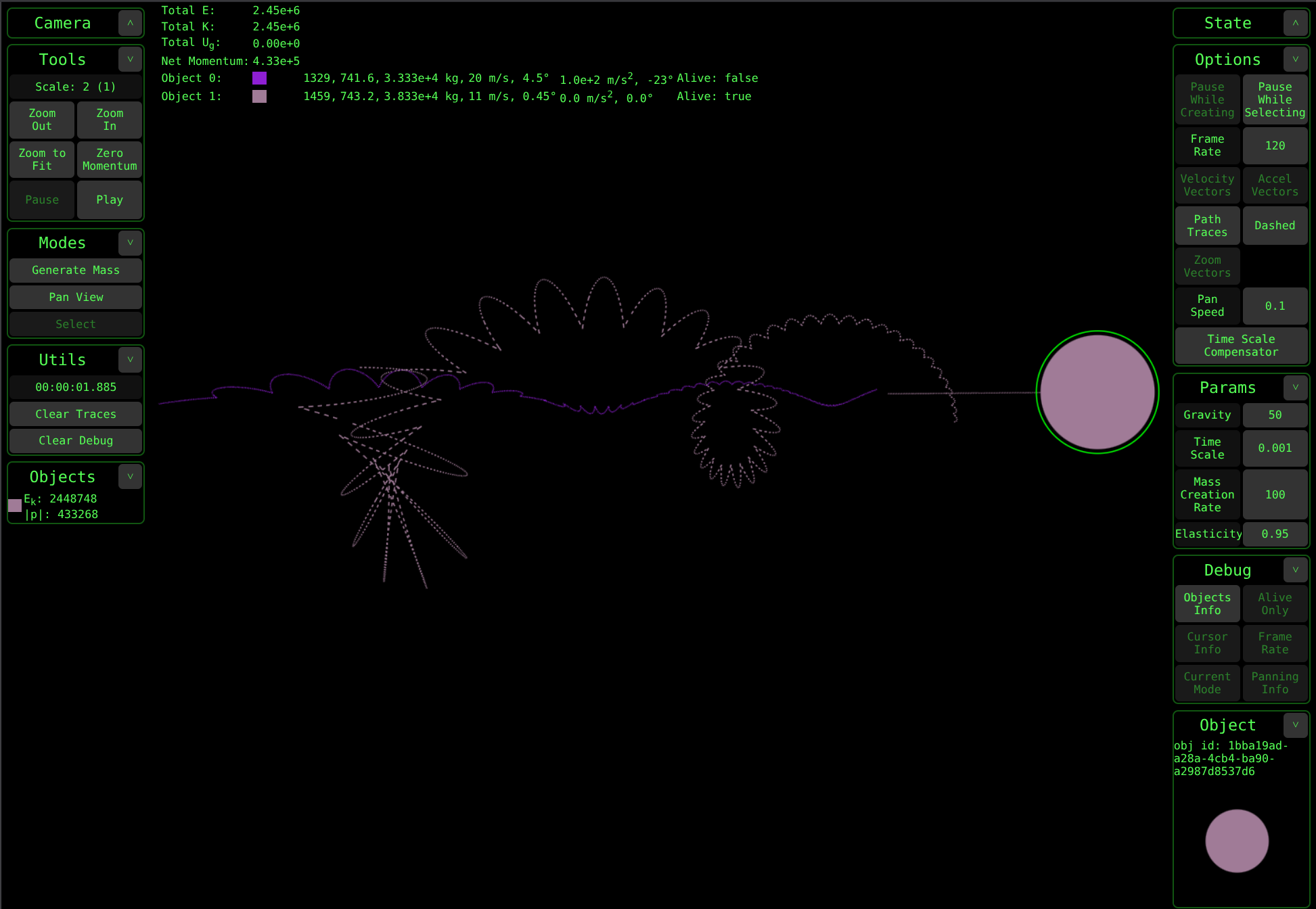The width and height of the screenshot is (1316, 909).
Task: Edit the Time Scale value 0.001
Action: tap(1275, 448)
